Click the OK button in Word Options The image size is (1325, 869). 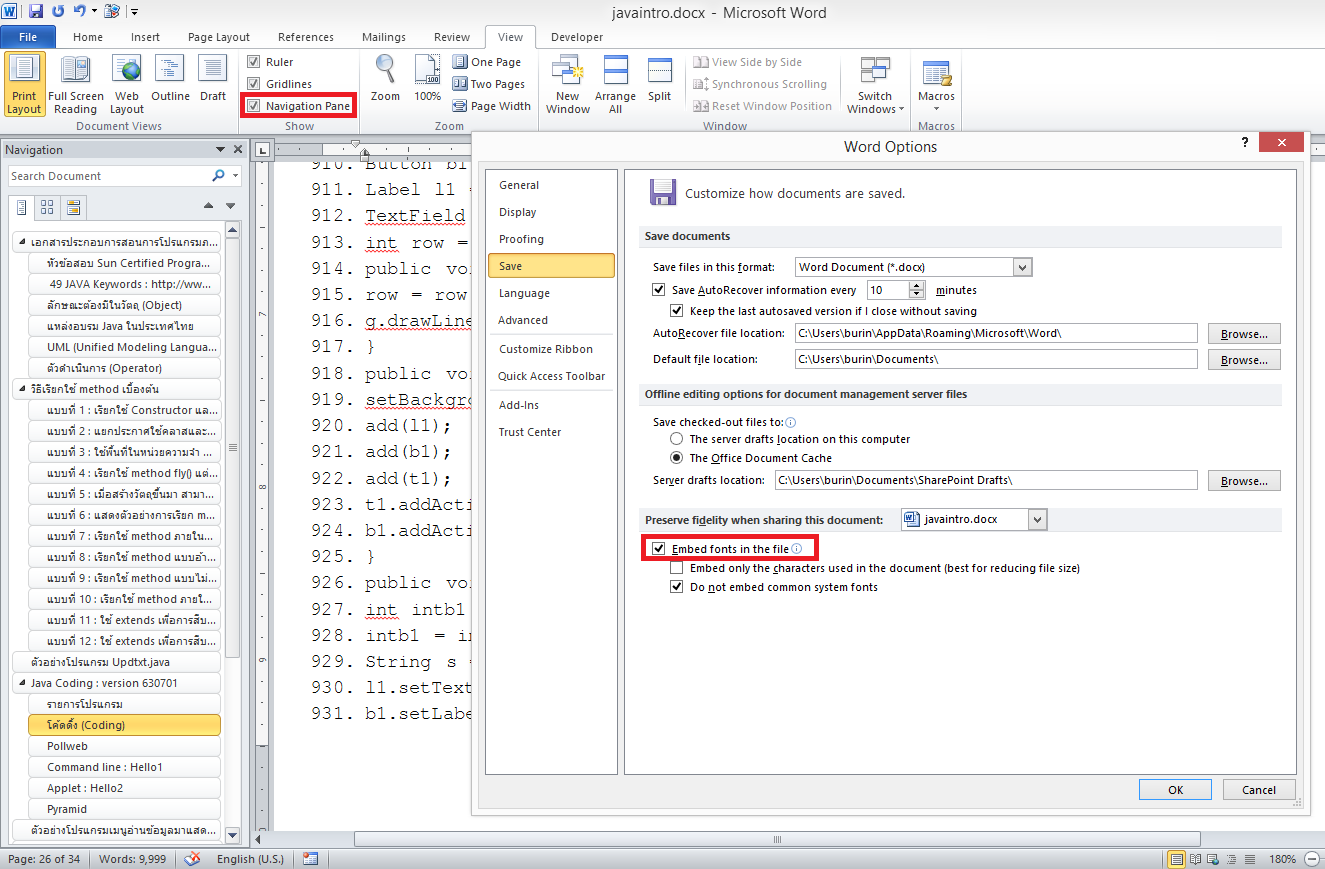1175,790
